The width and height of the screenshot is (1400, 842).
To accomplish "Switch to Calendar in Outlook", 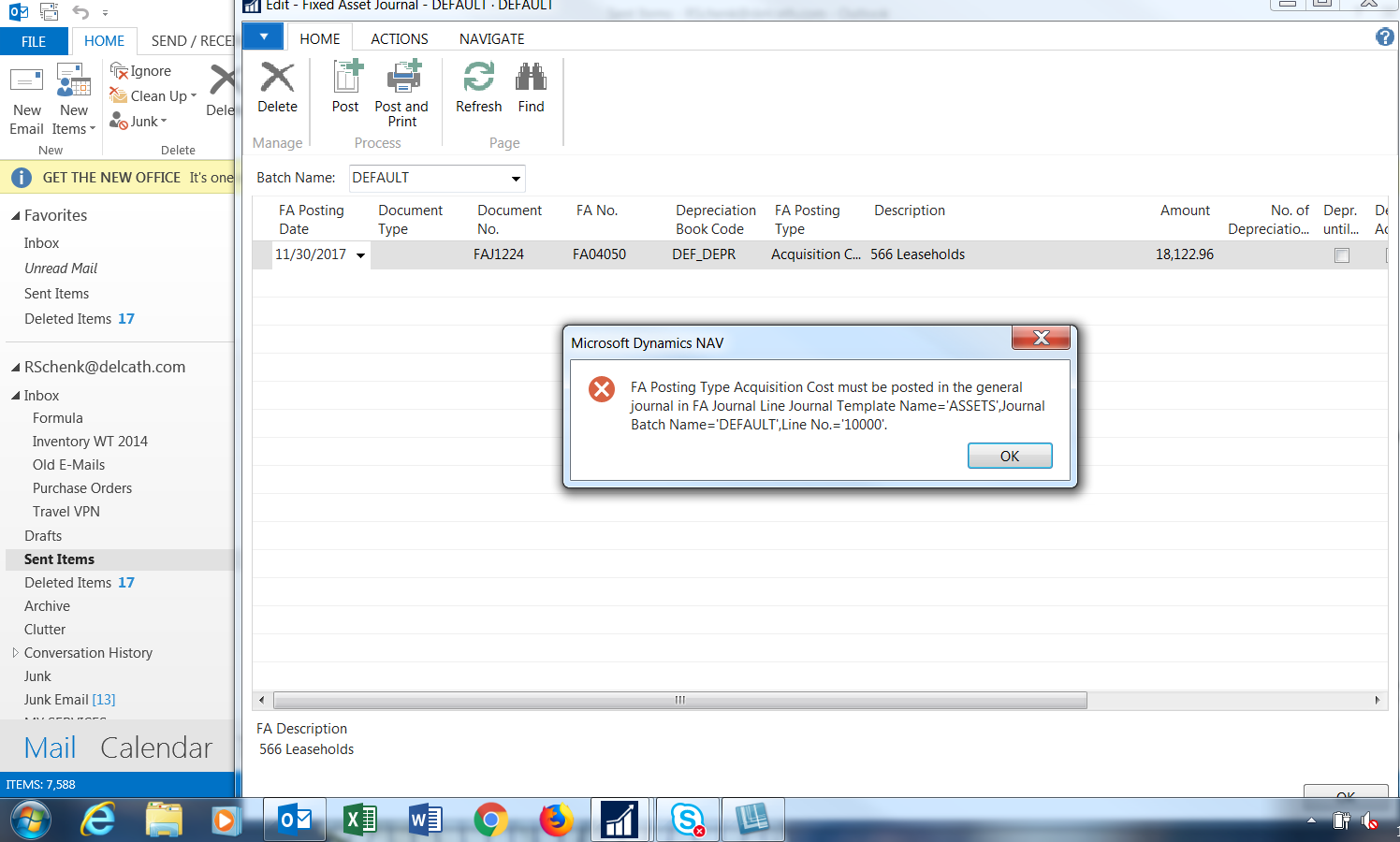I will [156, 748].
